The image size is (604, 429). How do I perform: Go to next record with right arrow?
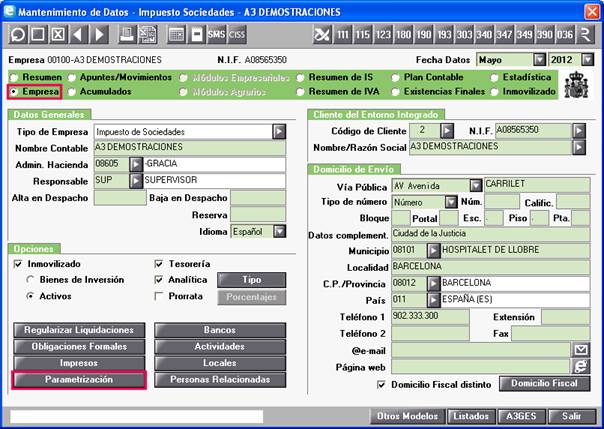(99, 35)
